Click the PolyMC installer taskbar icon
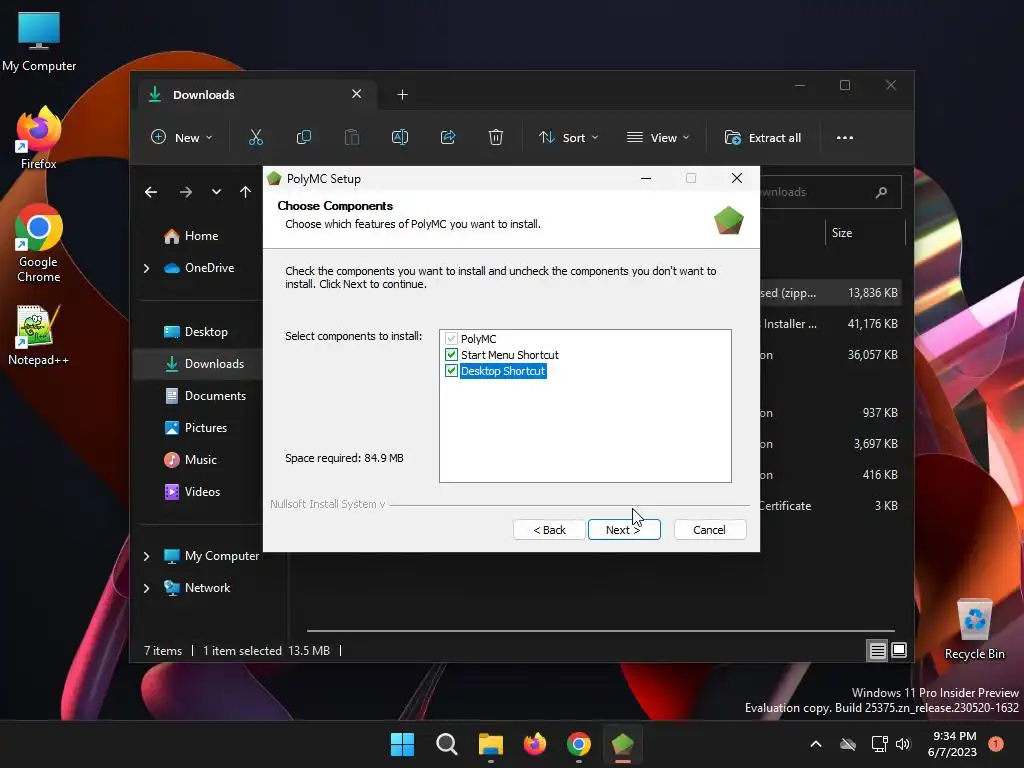Viewport: 1024px width, 768px height. (x=622, y=744)
